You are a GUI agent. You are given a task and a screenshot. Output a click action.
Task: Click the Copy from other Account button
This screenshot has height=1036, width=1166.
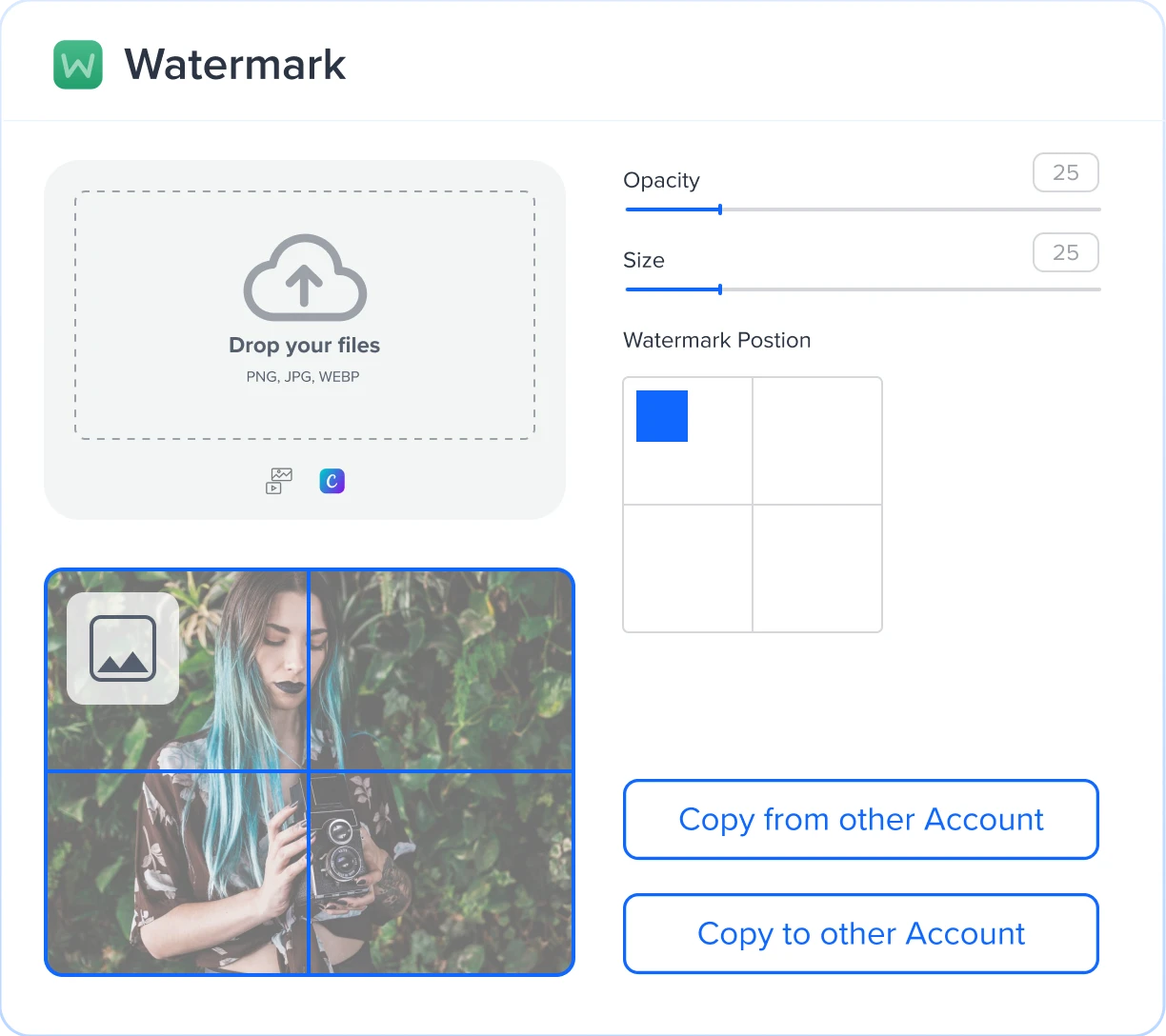coord(860,819)
